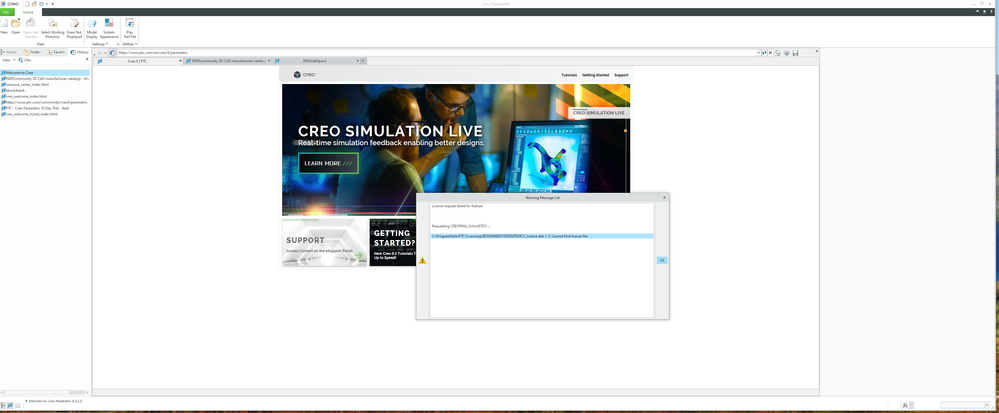The height and width of the screenshot is (413, 999).
Task: Select Welcome to Creo history entry
Action: pyautogui.click(x=45, y=73)
